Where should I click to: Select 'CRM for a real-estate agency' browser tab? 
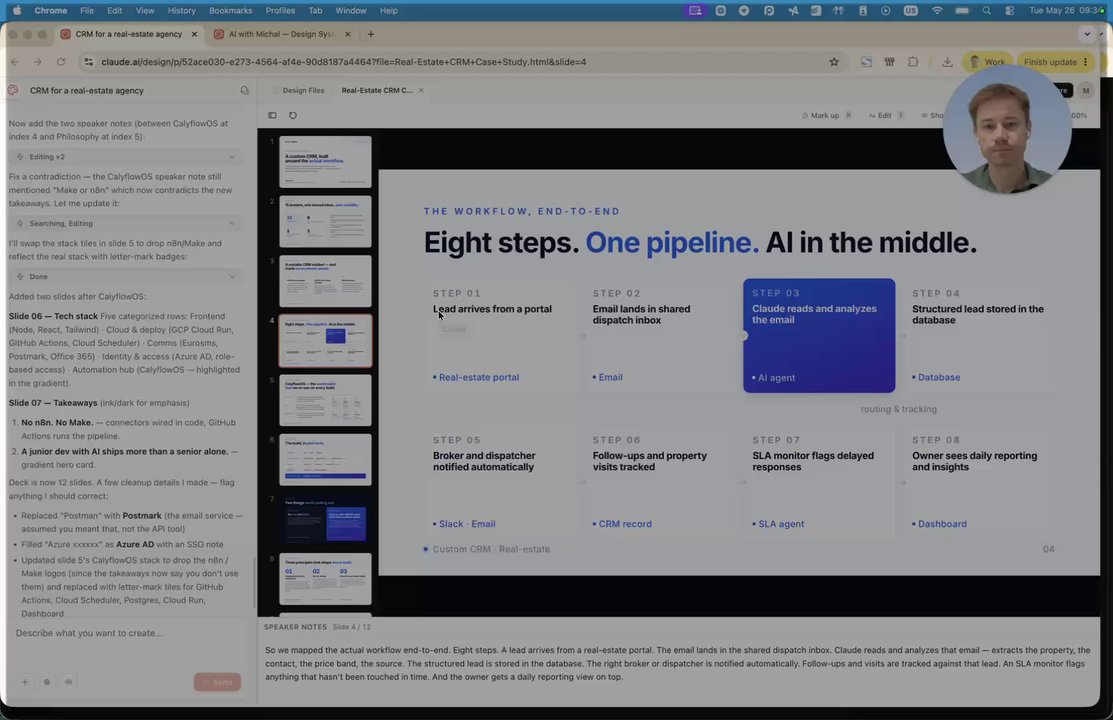(x=128, y=34)
